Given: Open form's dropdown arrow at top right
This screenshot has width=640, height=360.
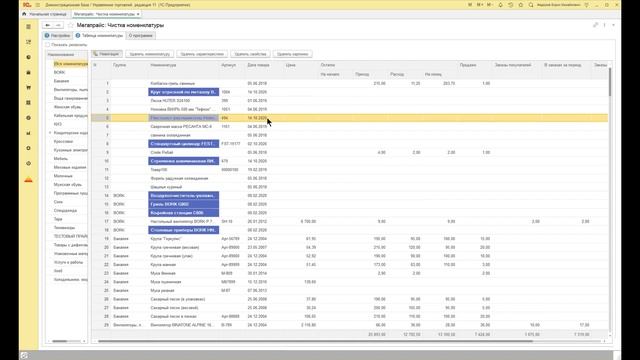Looking at the screenshot, I should click(x=613, y=25).
